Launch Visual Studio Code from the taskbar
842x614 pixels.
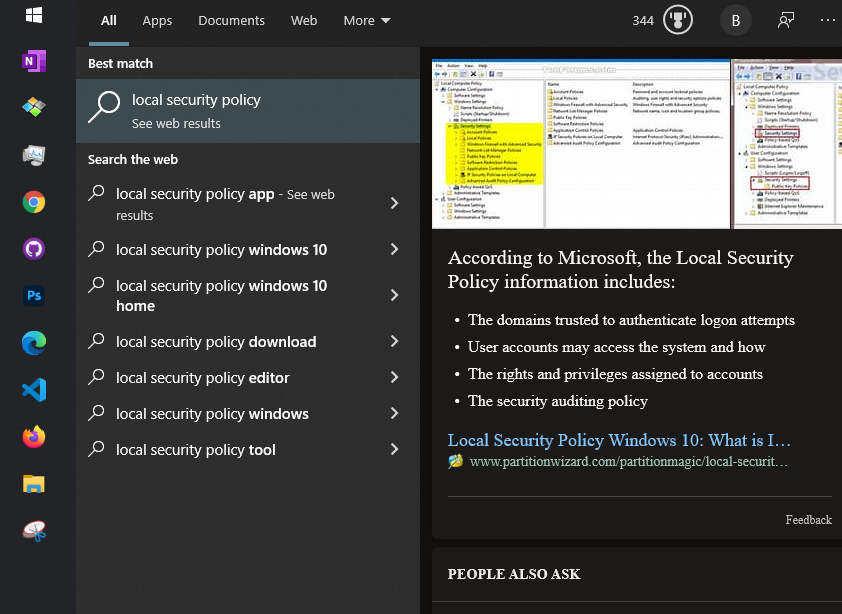point(34,390)
